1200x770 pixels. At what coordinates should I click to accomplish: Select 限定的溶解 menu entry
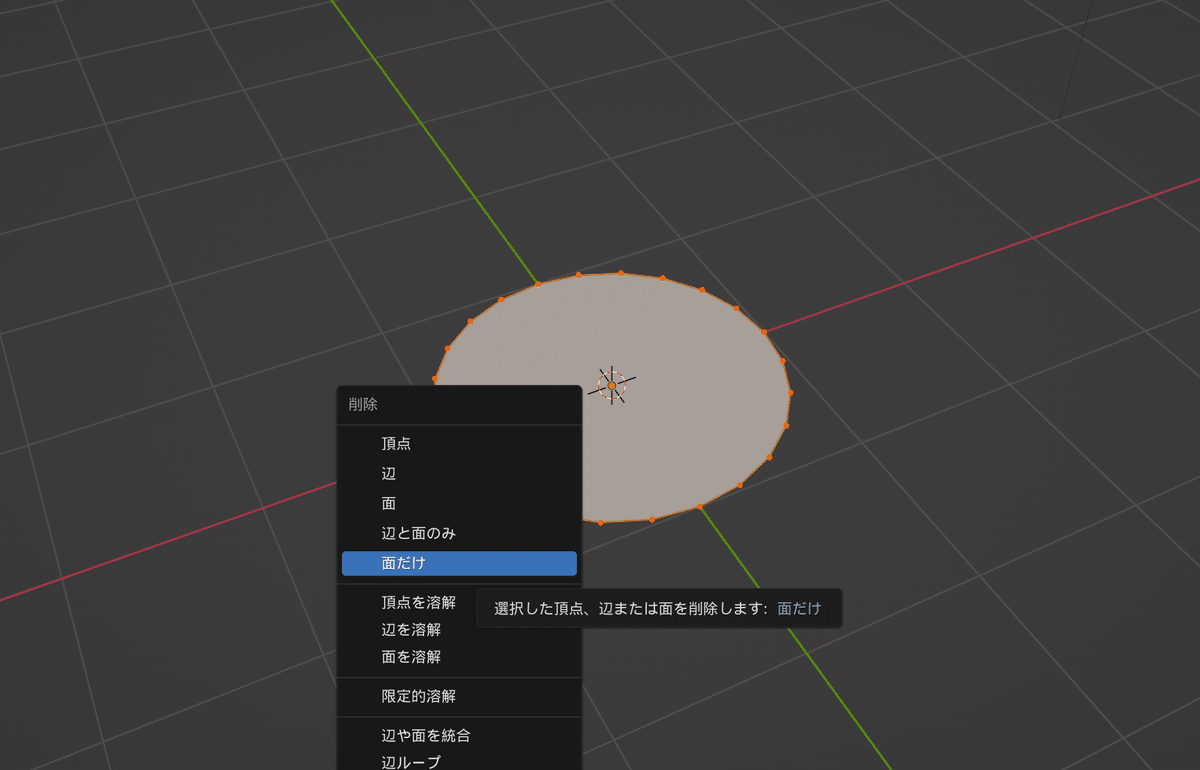tap(459, 695)
